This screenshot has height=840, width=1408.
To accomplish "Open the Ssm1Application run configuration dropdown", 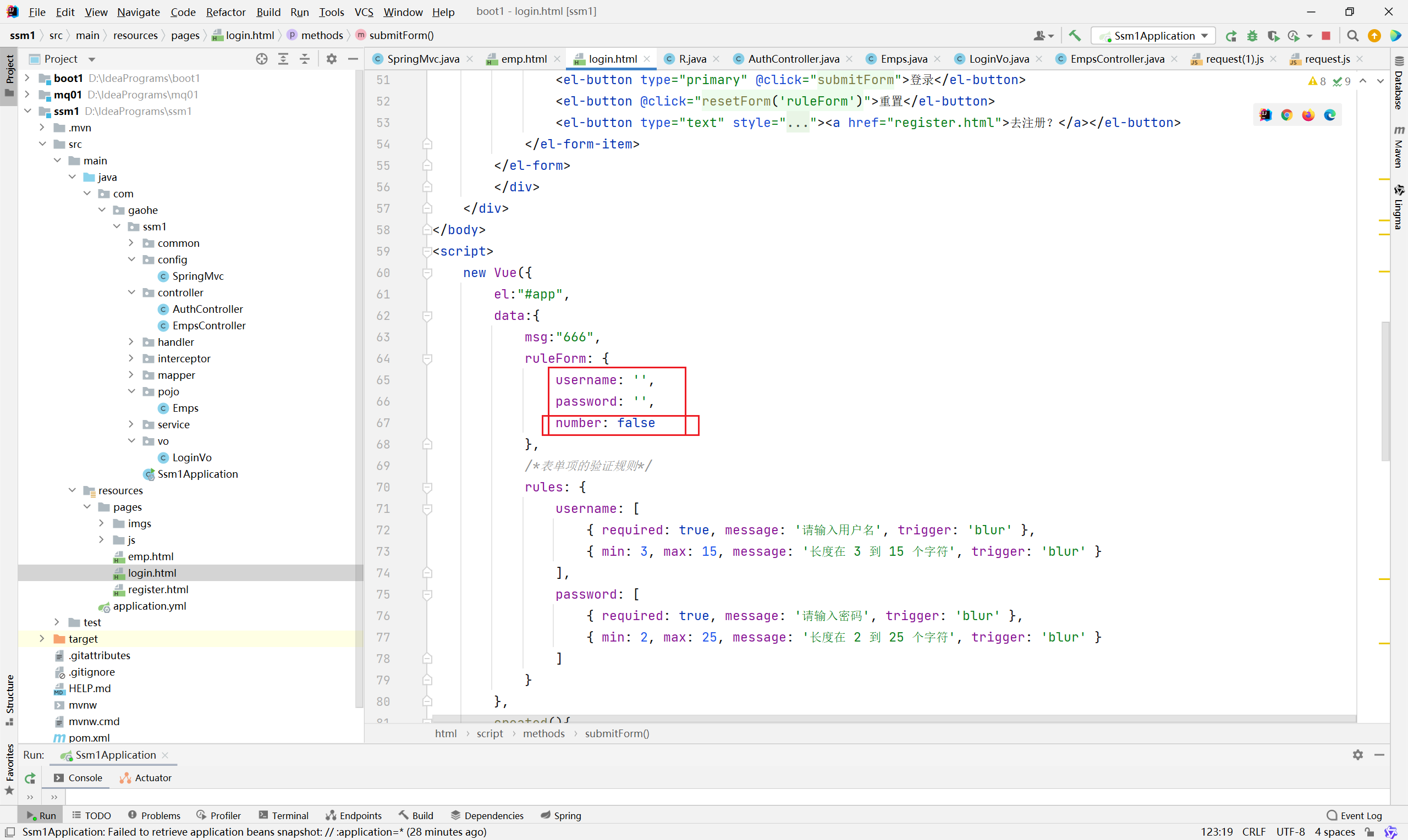I will [x=1153, y=36].
